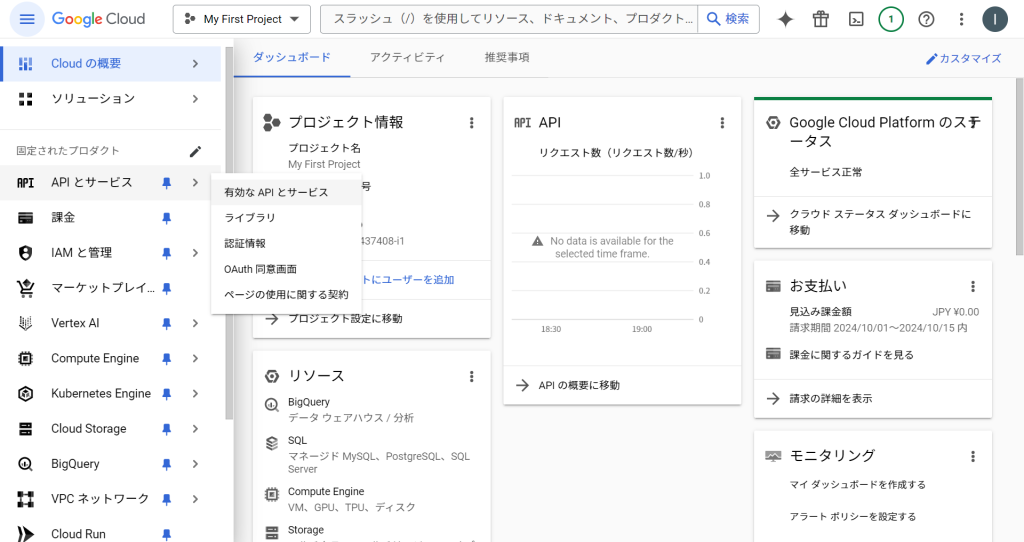The height and width of the screenshot is (542, 1024).
Task: Click the 検索 search button
Action: coord(728,20)
